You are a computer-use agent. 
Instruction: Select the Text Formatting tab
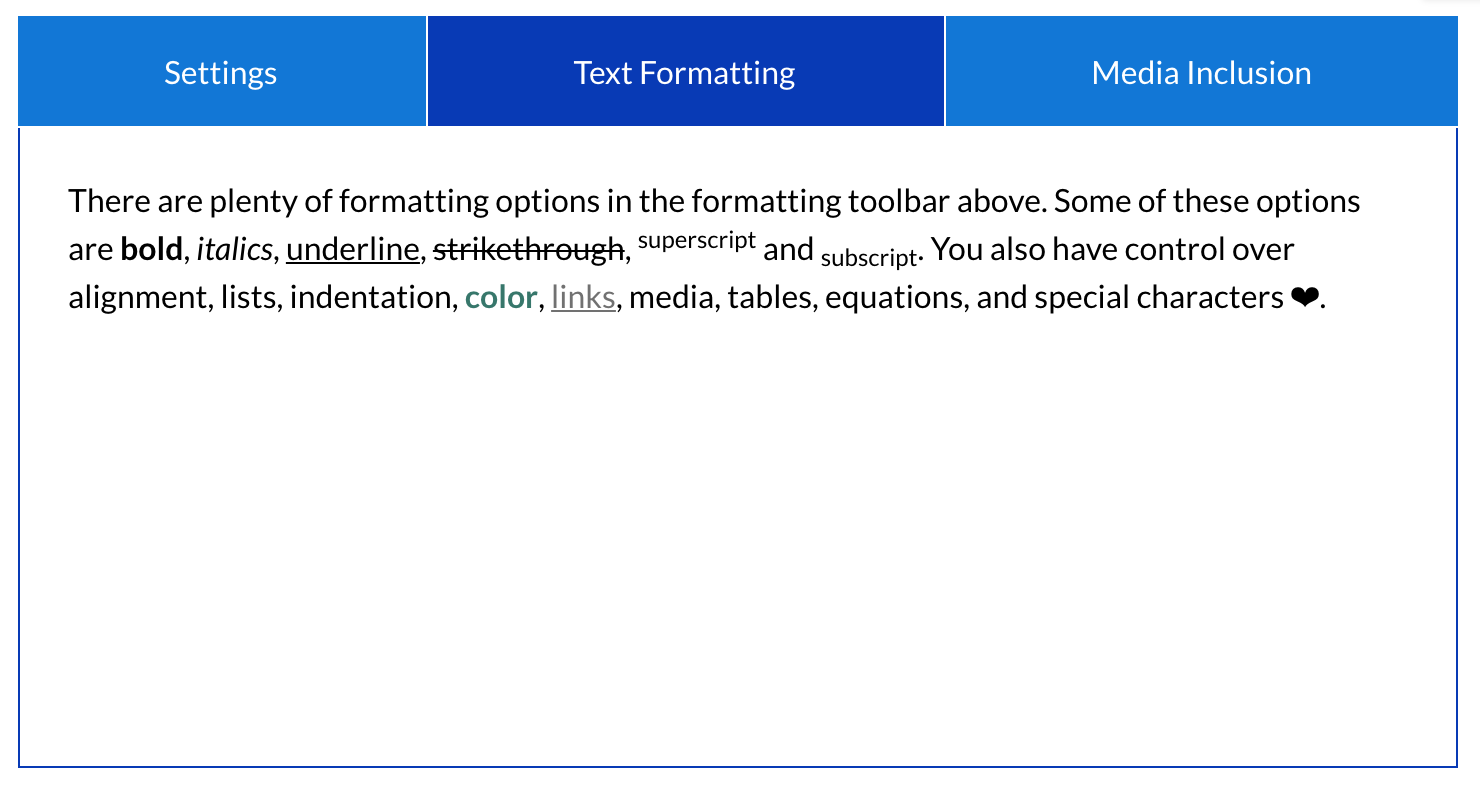(x=685, y=73)
